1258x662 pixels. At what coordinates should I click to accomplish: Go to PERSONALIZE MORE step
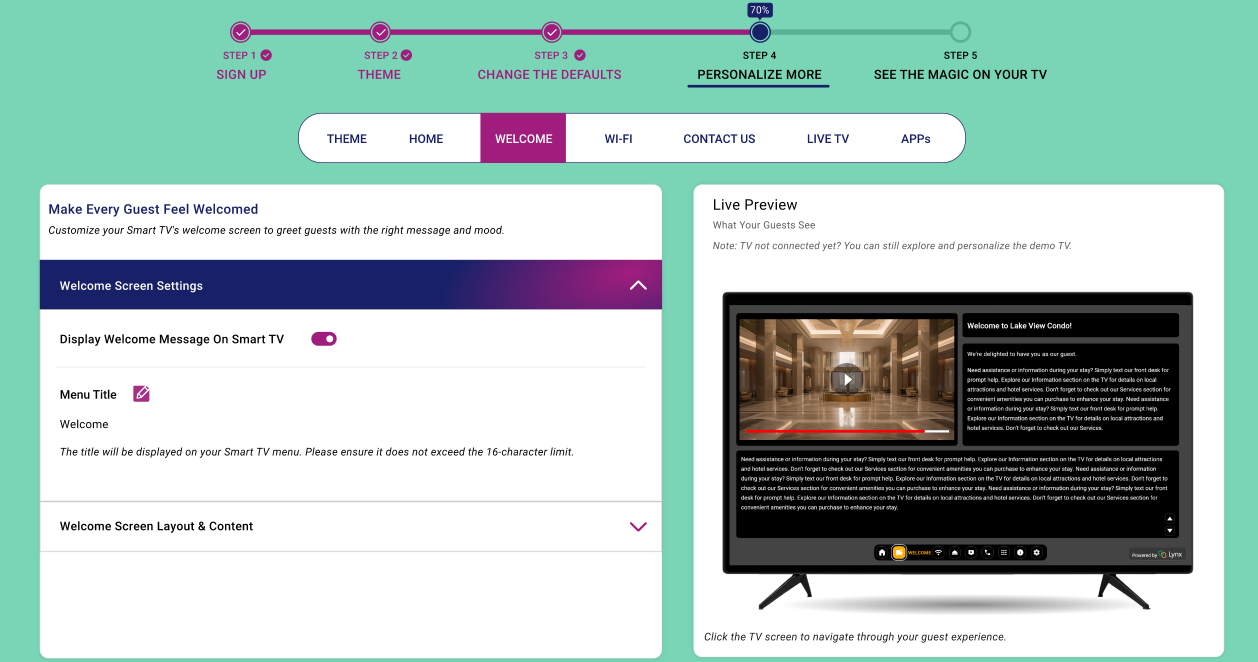[759, 74]
